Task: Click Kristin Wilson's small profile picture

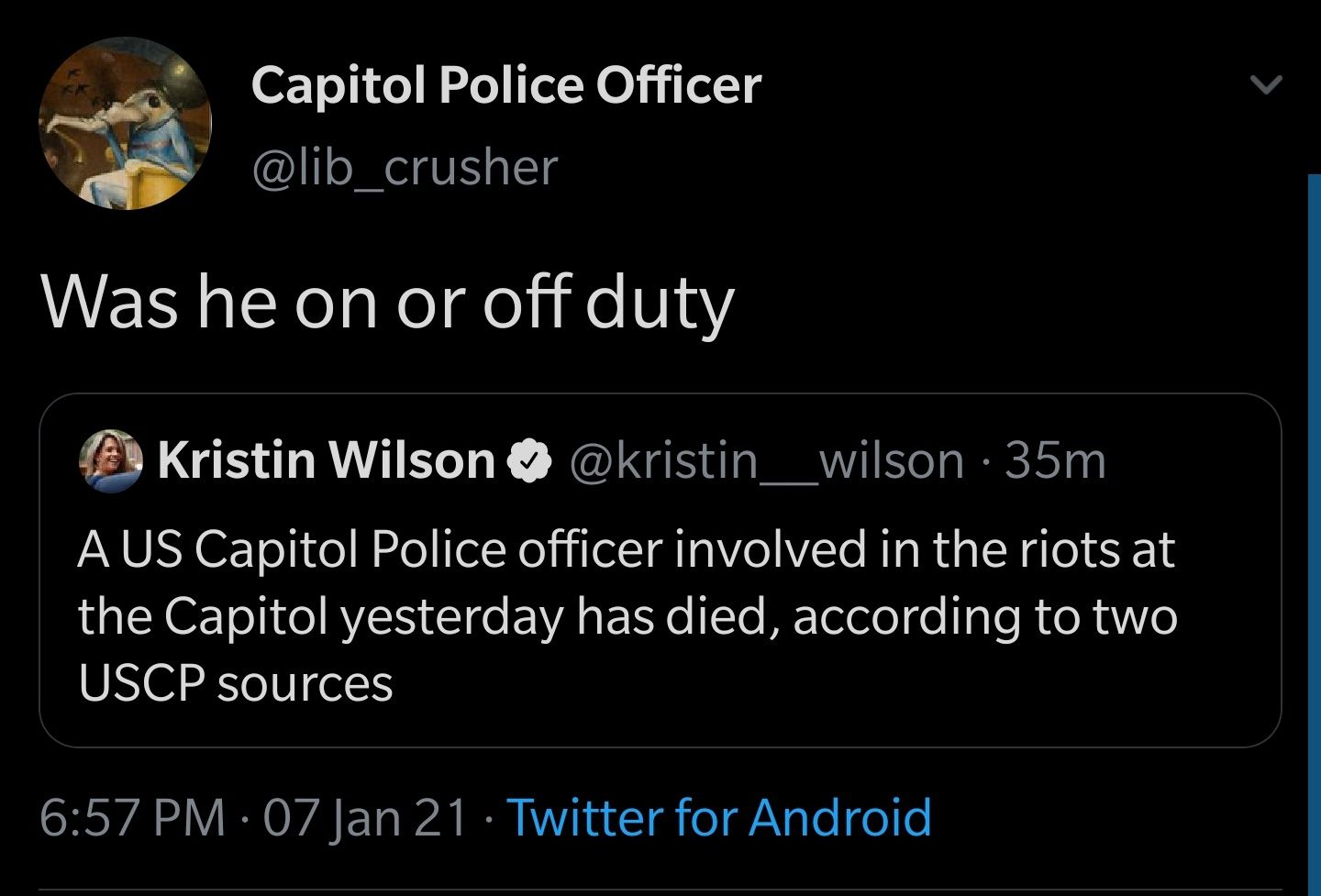Action: click(112, 460)
